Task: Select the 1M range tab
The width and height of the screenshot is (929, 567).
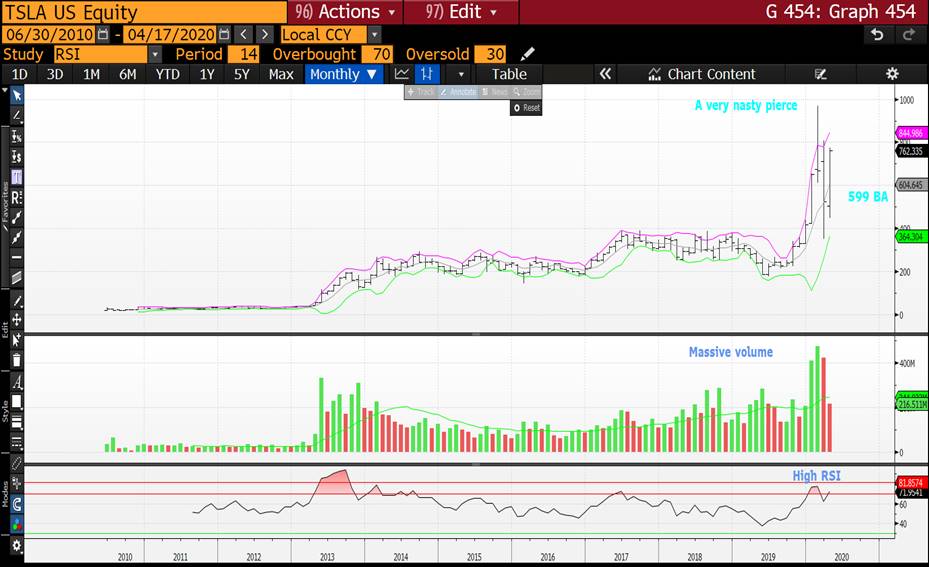Action: coord(91,74)
